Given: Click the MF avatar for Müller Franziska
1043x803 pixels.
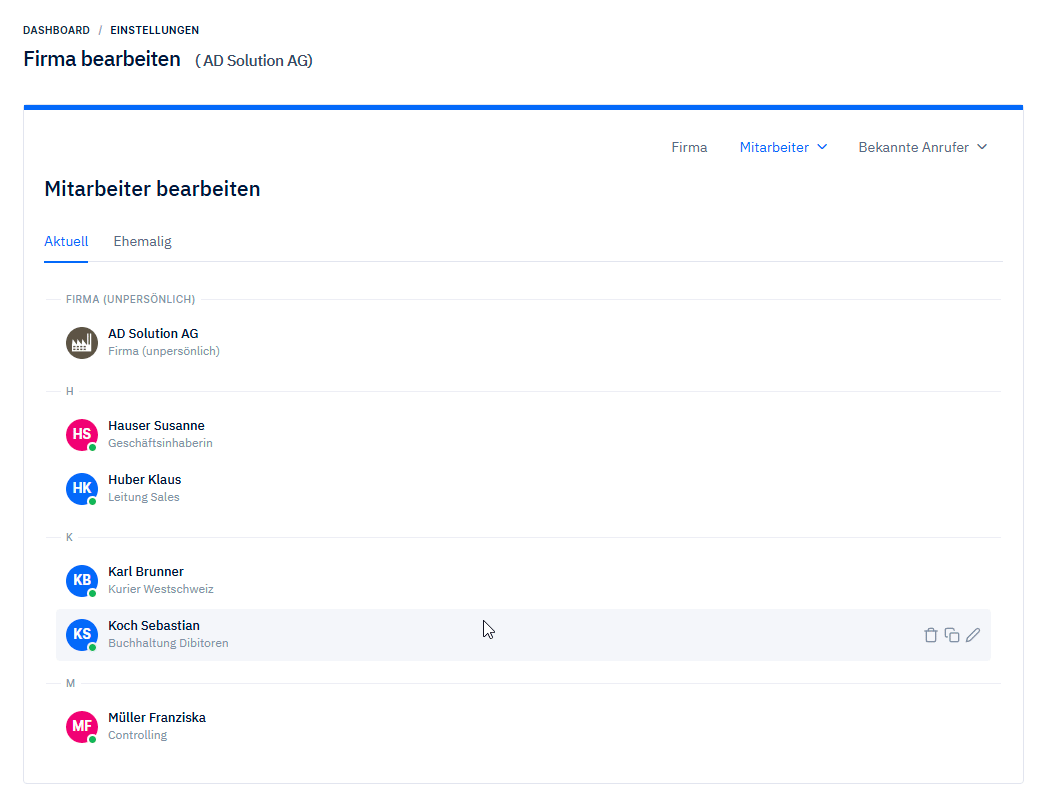Looking at the screenshot, I should [82, 727].
